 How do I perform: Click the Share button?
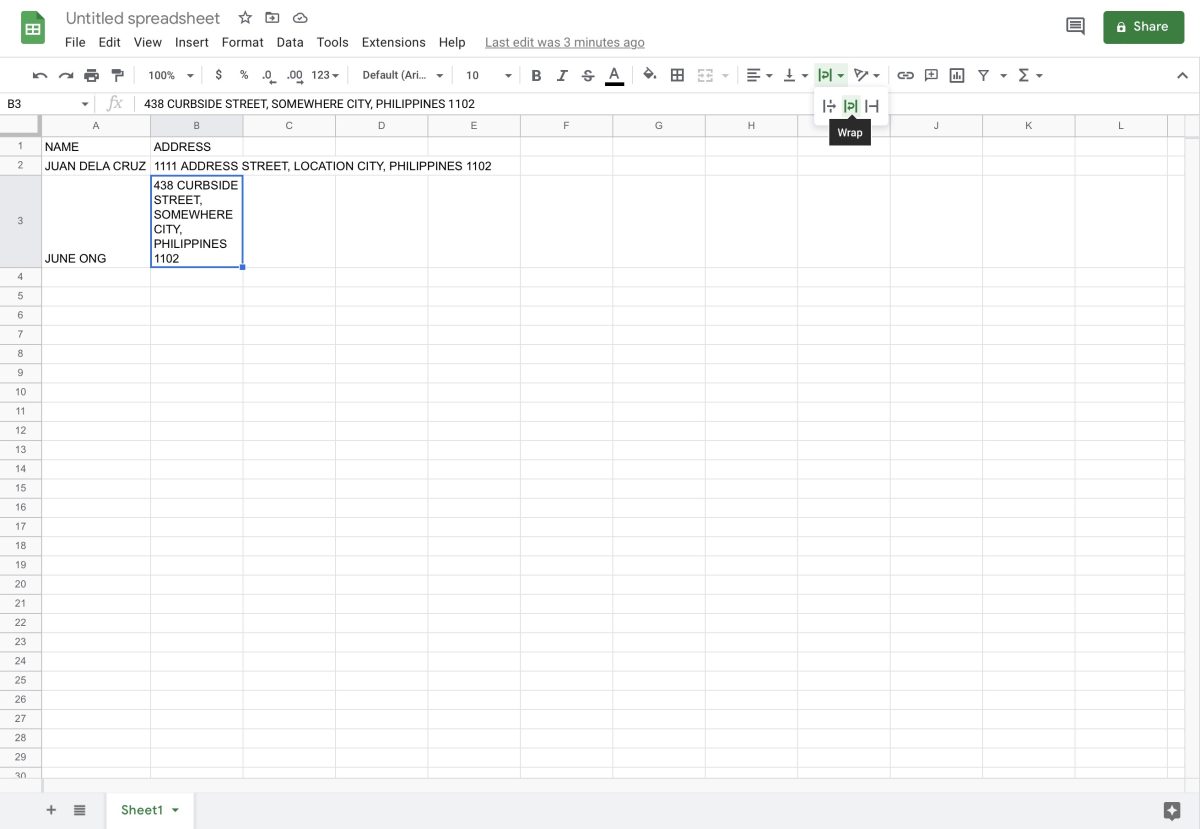click(1143, 27)
